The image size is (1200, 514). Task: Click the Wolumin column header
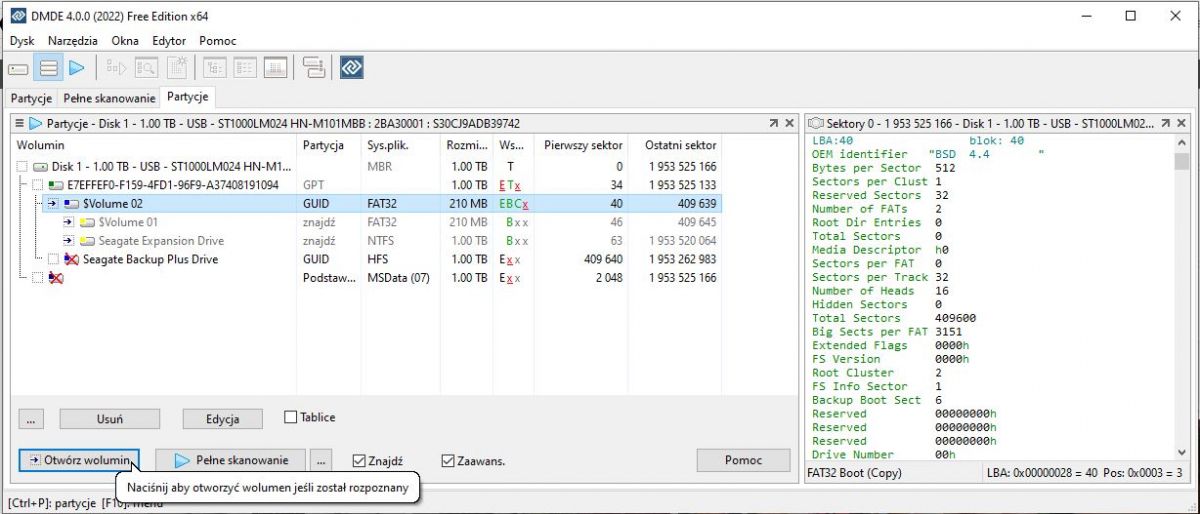click(x=155, y=145)
